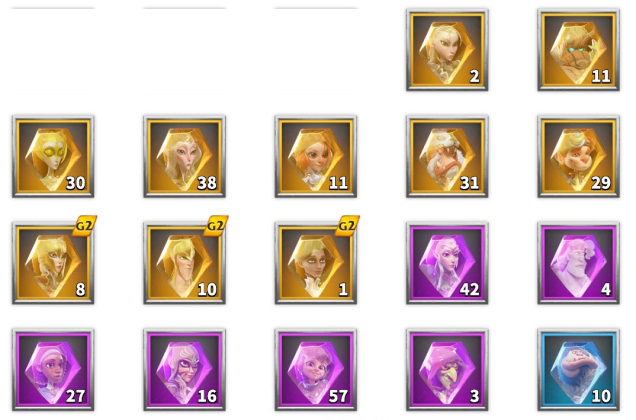Choose purple masked hero shard with 16
The image size is (636, 420).
[185, 370]
